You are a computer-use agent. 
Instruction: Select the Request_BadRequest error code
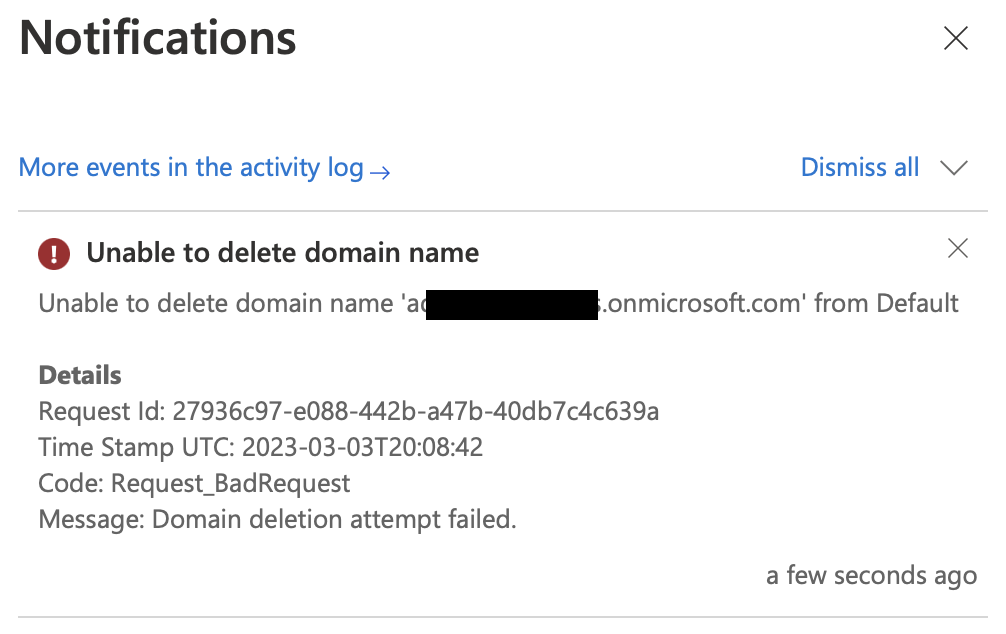(x=230, y=484)
